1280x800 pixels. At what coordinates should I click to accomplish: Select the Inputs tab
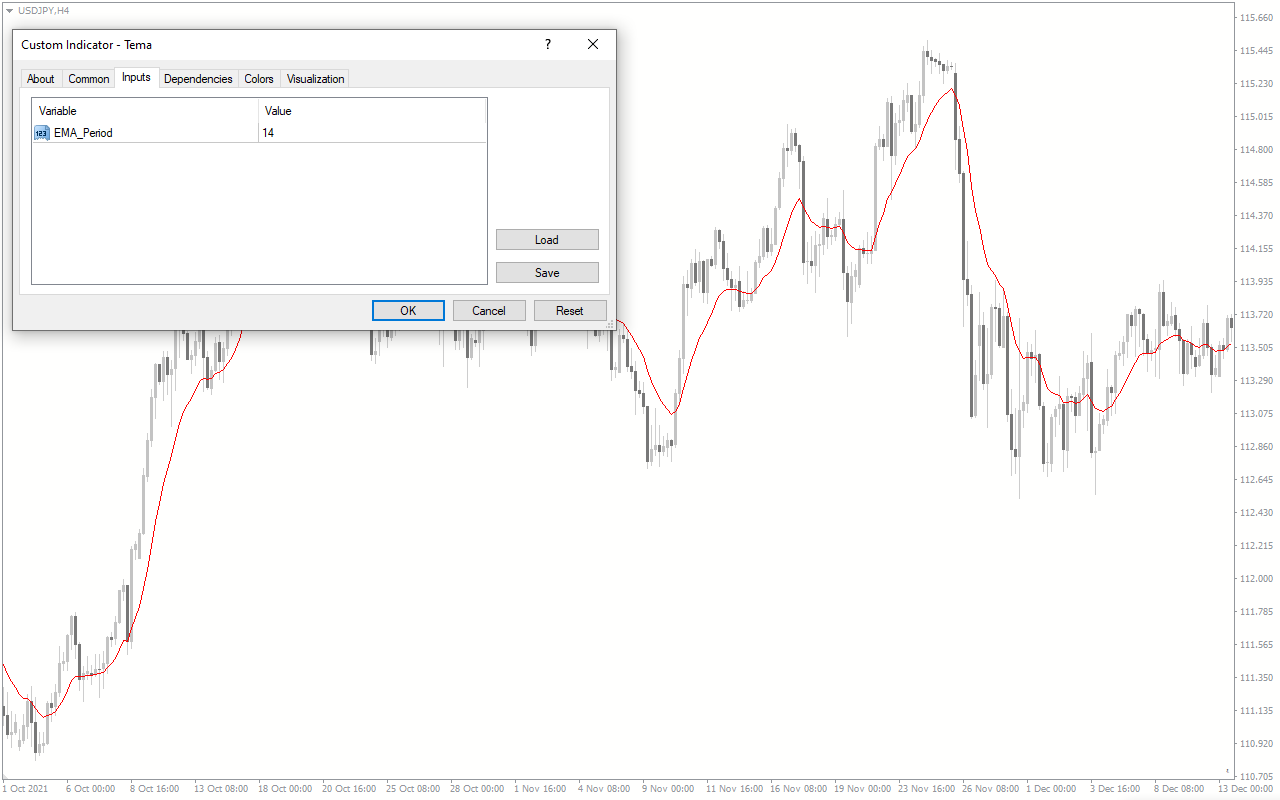(x=136, y=77)
